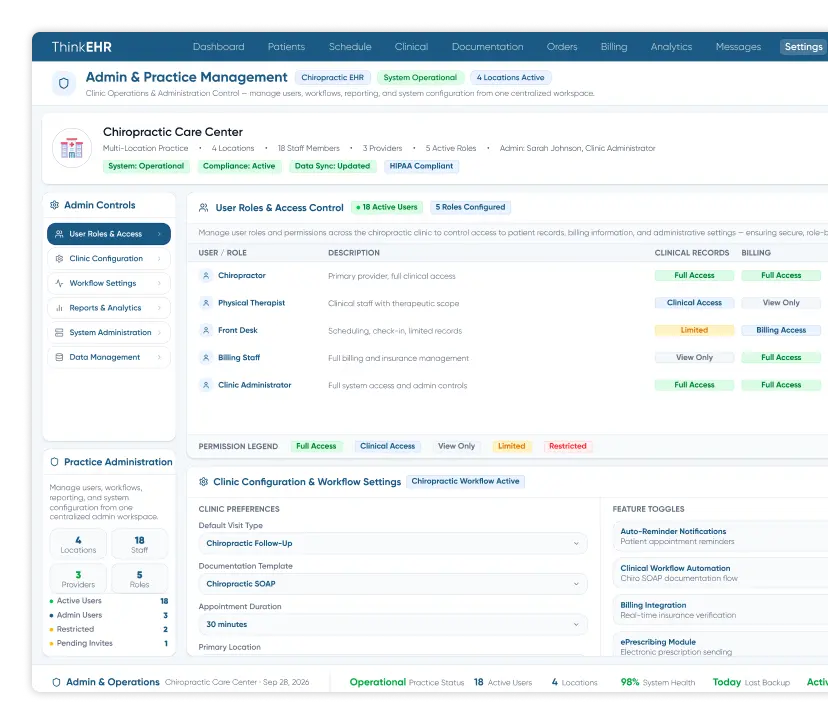Open the Appointment Duration dropdown
Viewport: 828px width, 724px height.
point(393,624)
